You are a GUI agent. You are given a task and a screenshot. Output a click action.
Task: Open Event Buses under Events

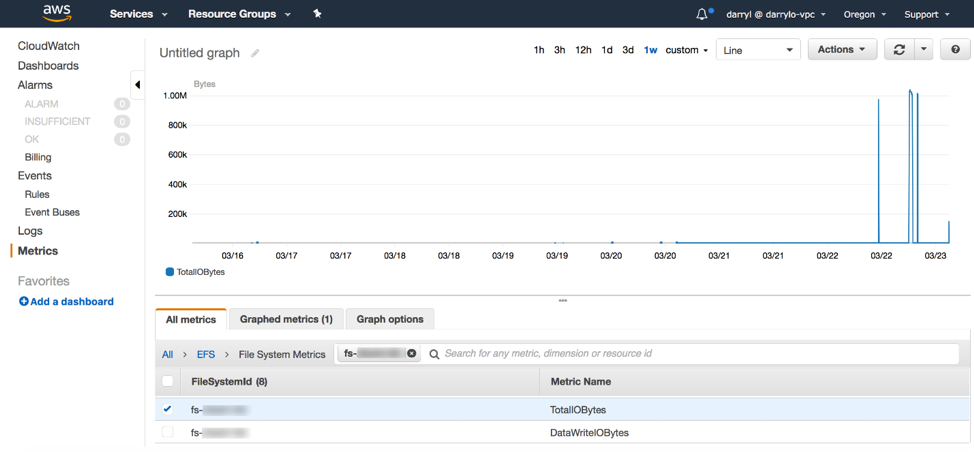52,212
